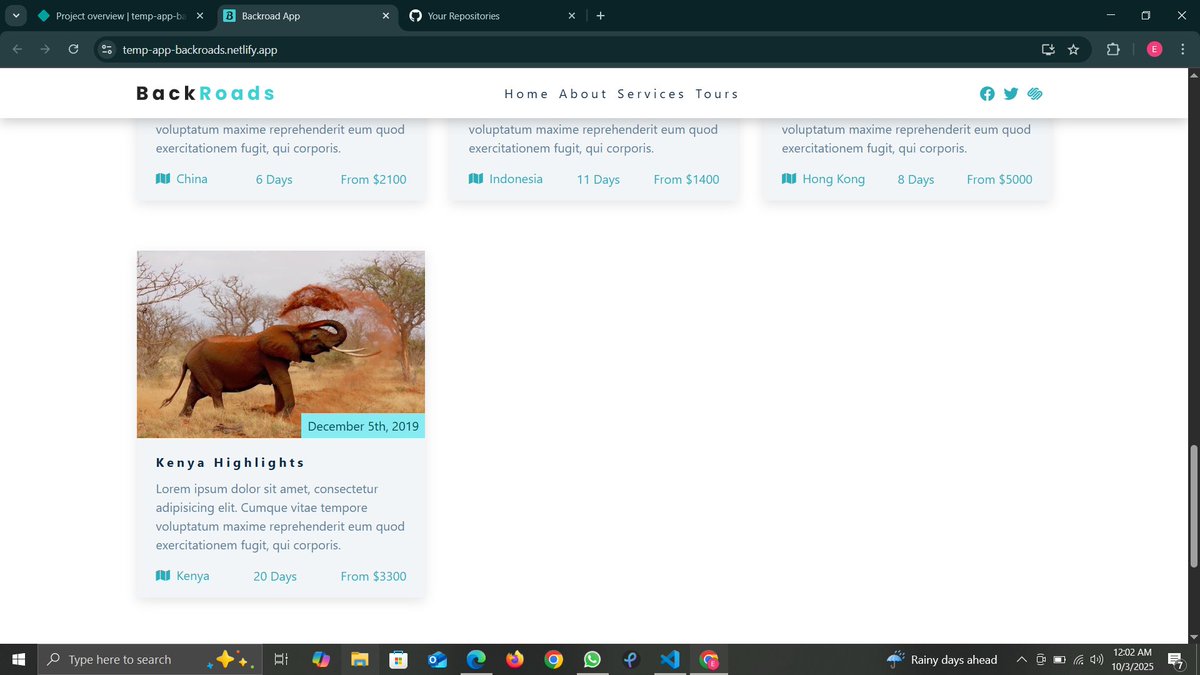
Task: Open the Squarespace icon in the navbar
Action: pyautogui.click(x=1035, y=94)
